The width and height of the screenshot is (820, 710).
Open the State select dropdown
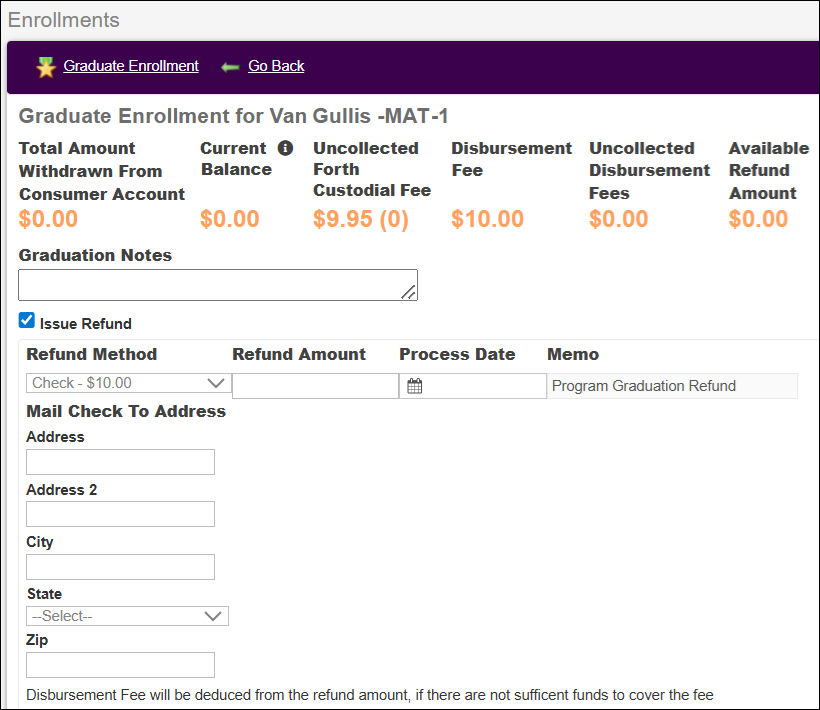pyautogui.click(x=127, y=616)
